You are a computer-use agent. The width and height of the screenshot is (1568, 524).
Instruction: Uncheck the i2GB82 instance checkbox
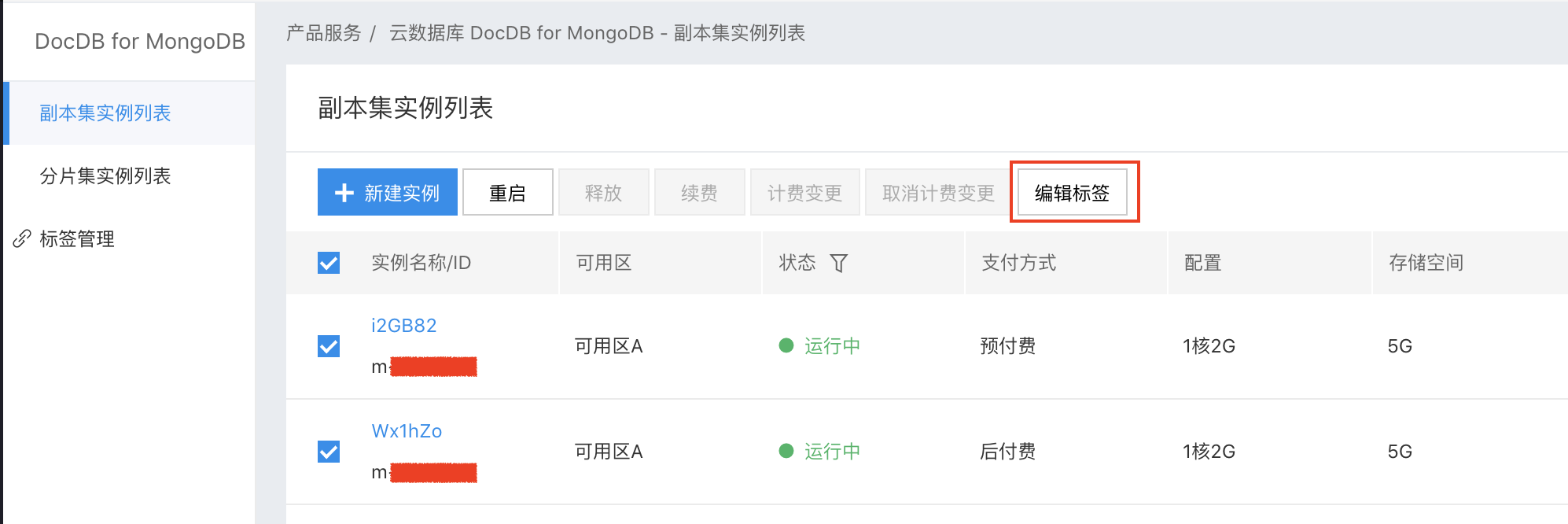329,346
